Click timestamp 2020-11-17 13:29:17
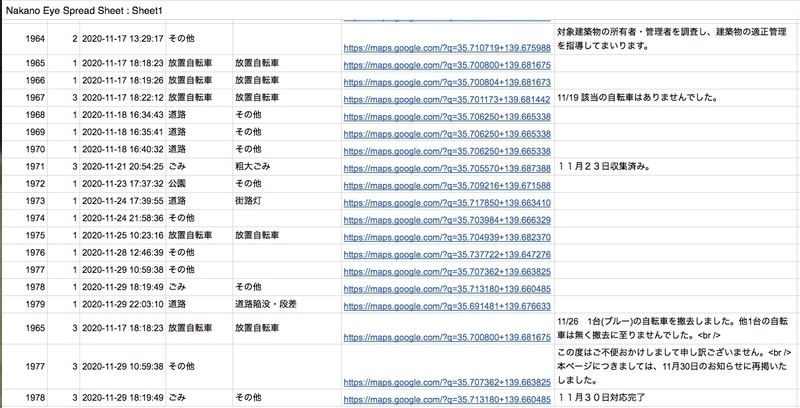The width and height of the screenshot is (800, 408). [122, 38]
